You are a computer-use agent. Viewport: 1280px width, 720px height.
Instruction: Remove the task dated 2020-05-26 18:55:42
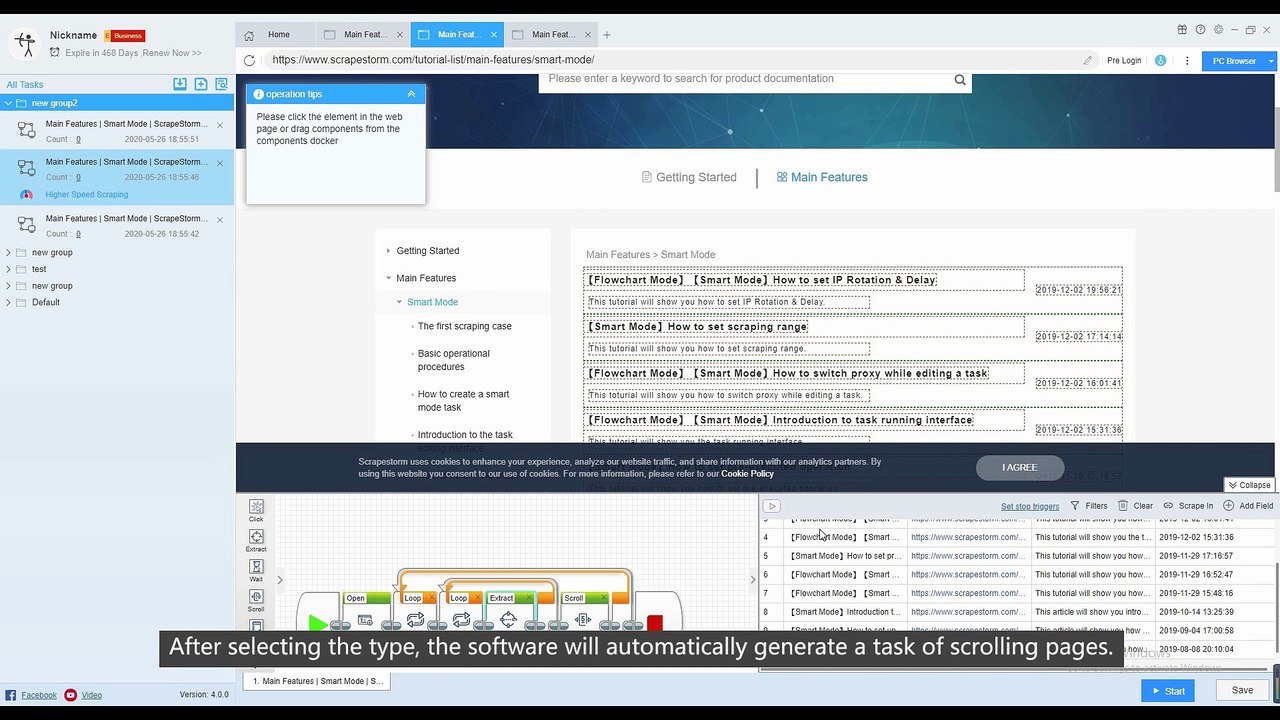(x=220, y=219)
